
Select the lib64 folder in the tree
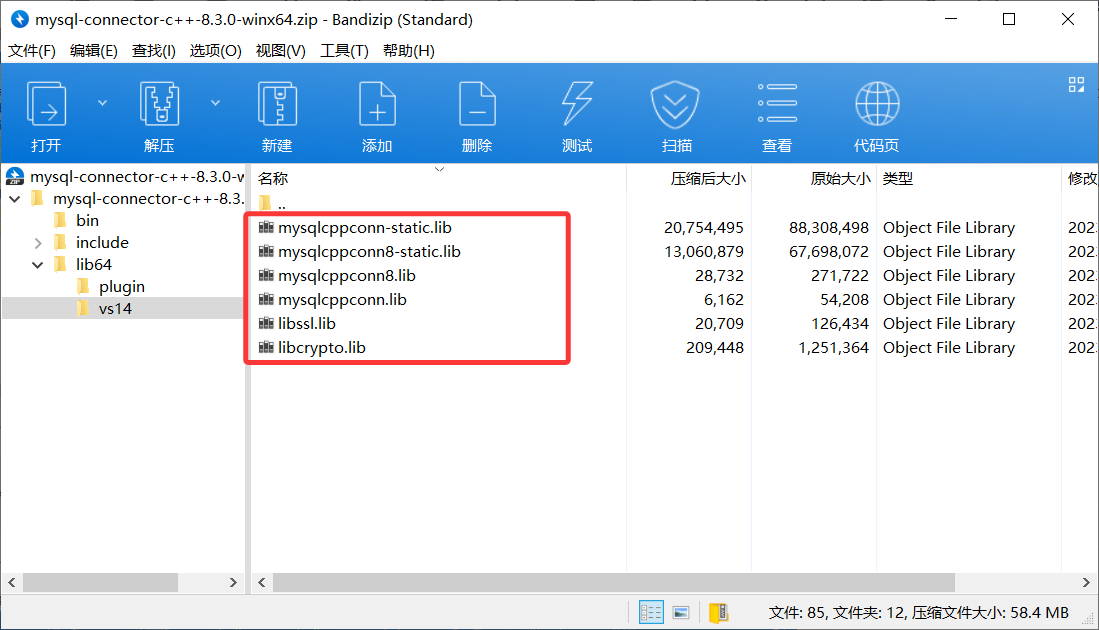[94, 265]
